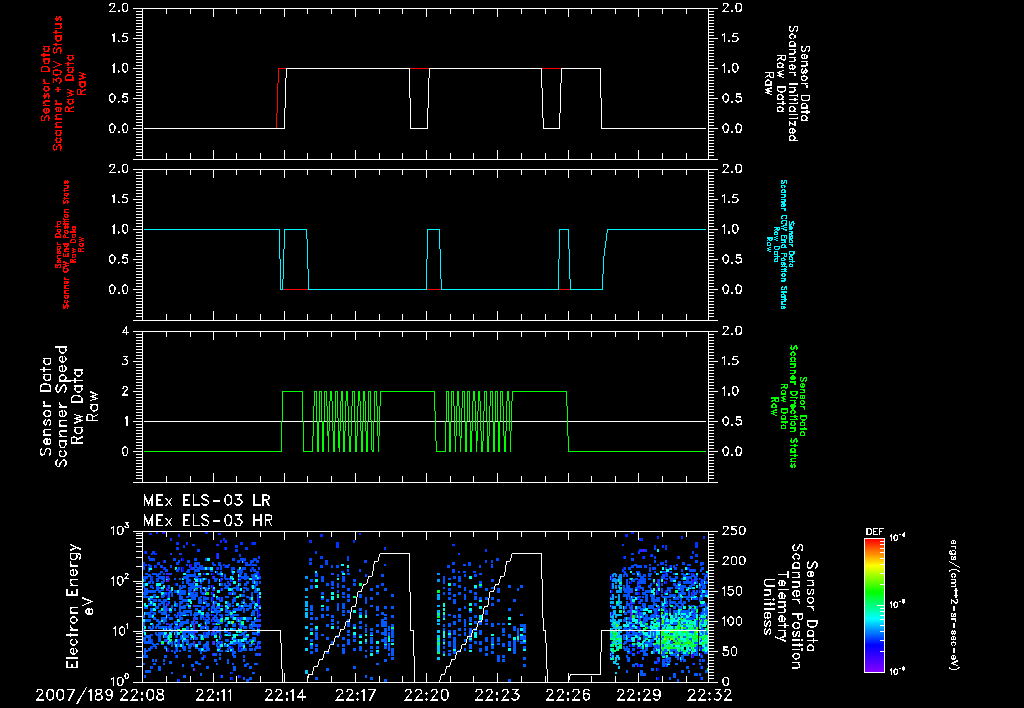Image resolution: width=1024 pixels, height=708 pixels.
Task: Select the 10^-6 color bar tick label
Action: pyautogui.click(x=898, y=671)
